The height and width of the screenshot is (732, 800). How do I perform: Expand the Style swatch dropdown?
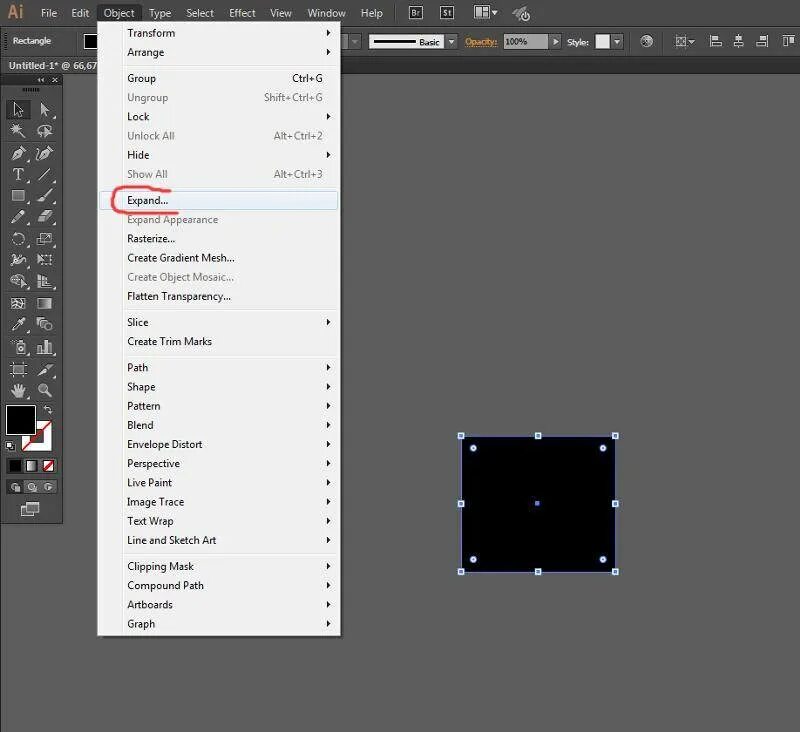point(616,41)
